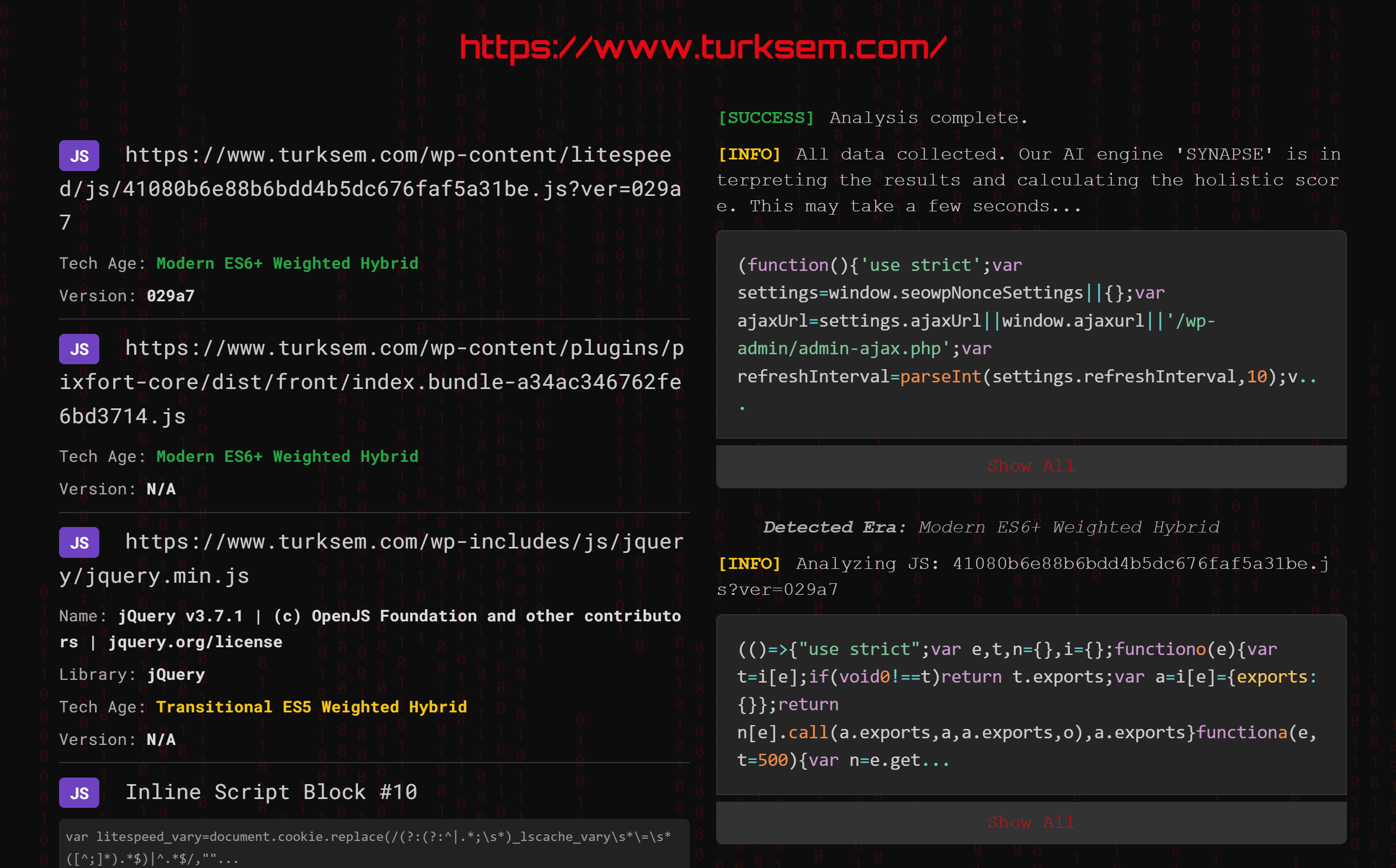Select the [INFO] SYNAPSE engine log message
The height and width of the screenshot is (868, 1396).
click(x=1030, y=180)
